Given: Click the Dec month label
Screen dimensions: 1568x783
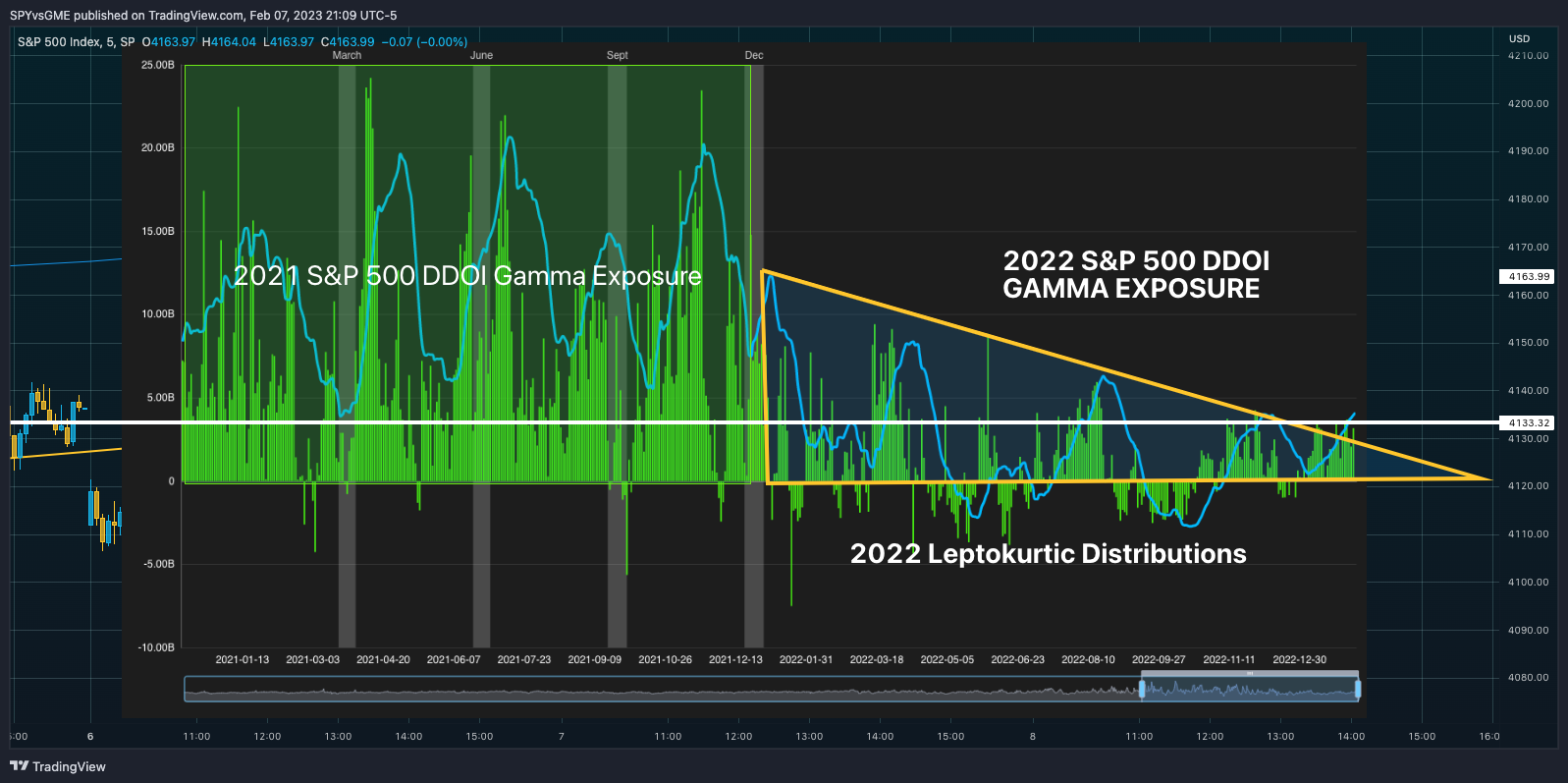Looking at the screenshot, I should (x=753, y=55).
